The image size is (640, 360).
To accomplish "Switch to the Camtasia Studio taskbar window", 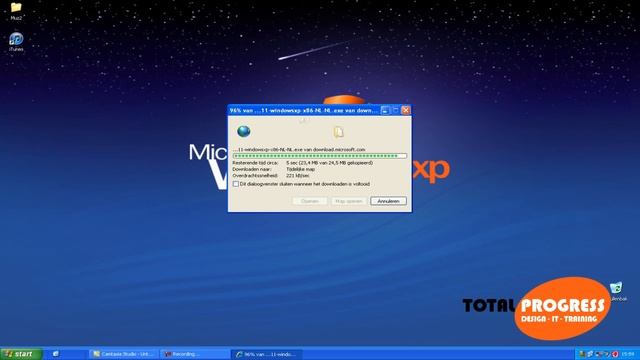I will point(122,354).
